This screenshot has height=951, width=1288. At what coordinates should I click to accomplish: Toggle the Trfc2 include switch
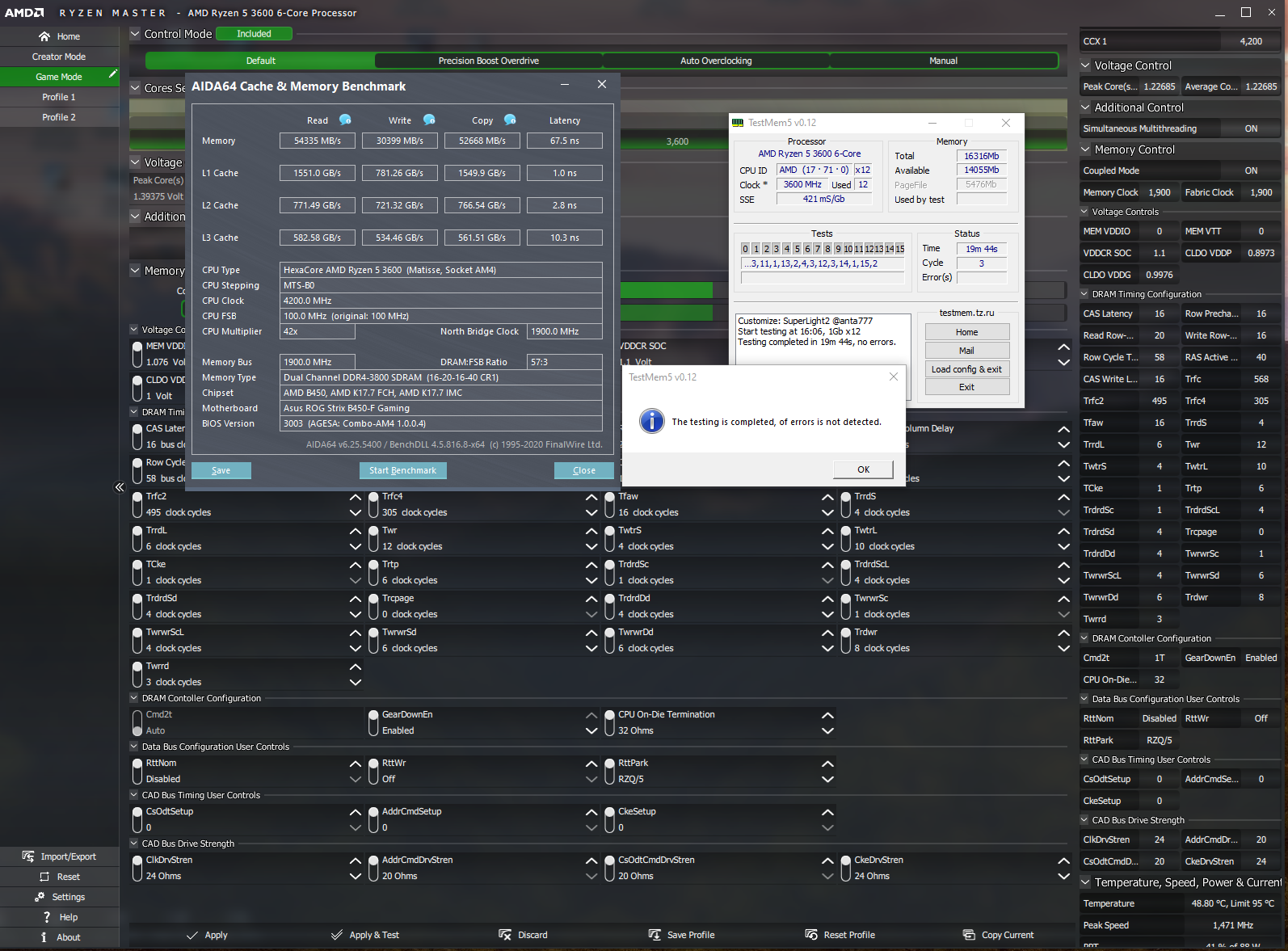137,505
